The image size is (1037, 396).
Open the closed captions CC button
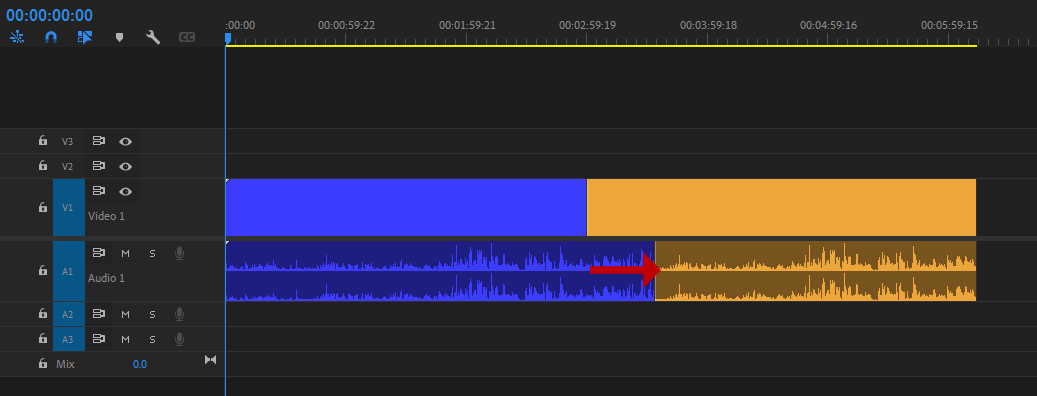coord(187,38)
